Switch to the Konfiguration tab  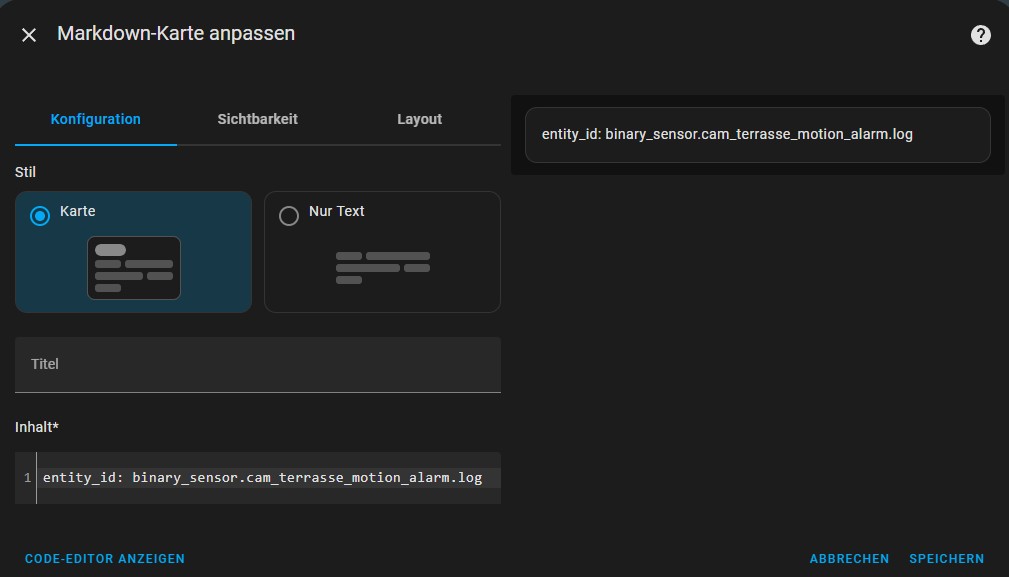[96, 119]
